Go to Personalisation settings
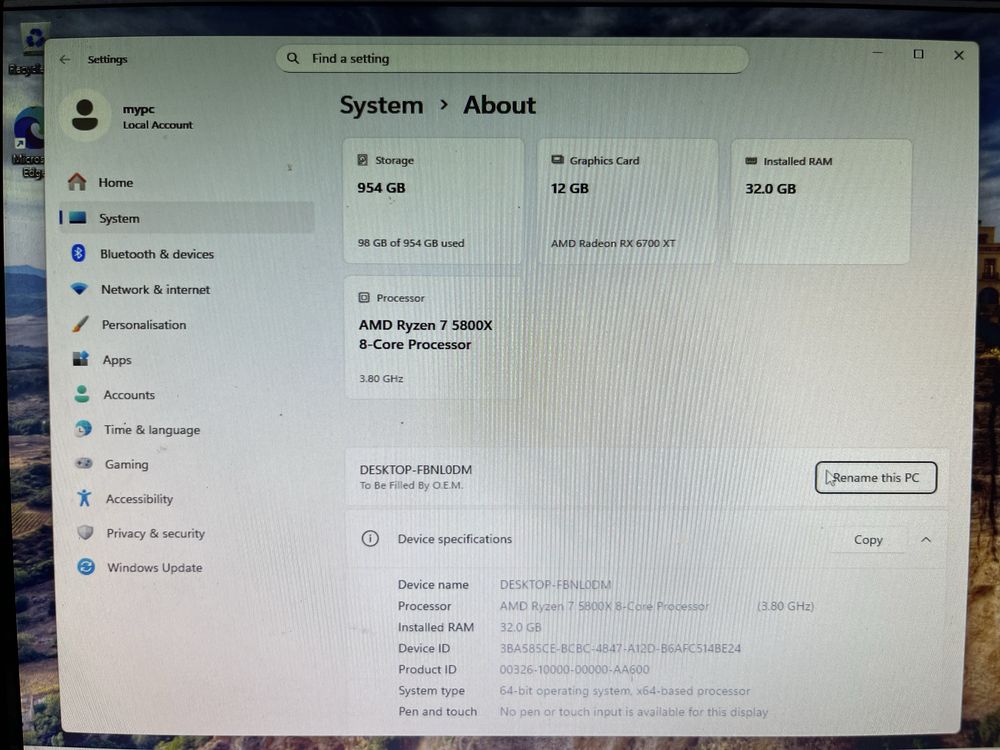The image size is (1000, 750). (x=144, y=325)
